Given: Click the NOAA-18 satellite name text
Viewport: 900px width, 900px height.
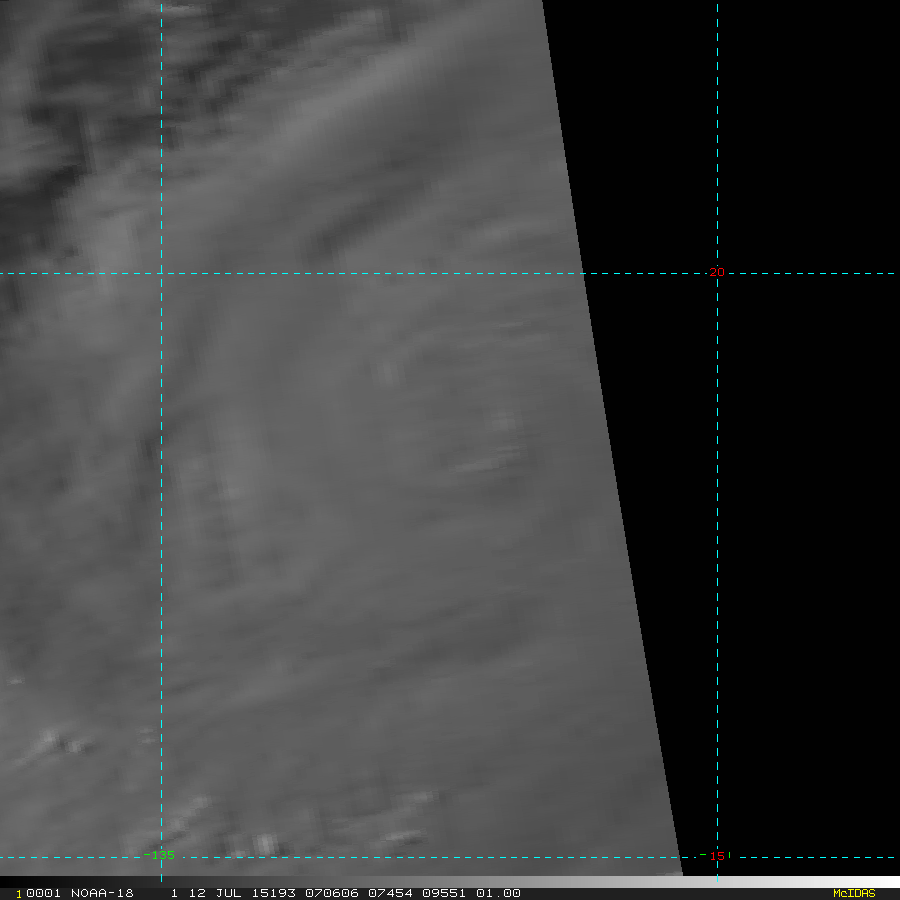Looking at the screenshot, I should pos(101,893).
